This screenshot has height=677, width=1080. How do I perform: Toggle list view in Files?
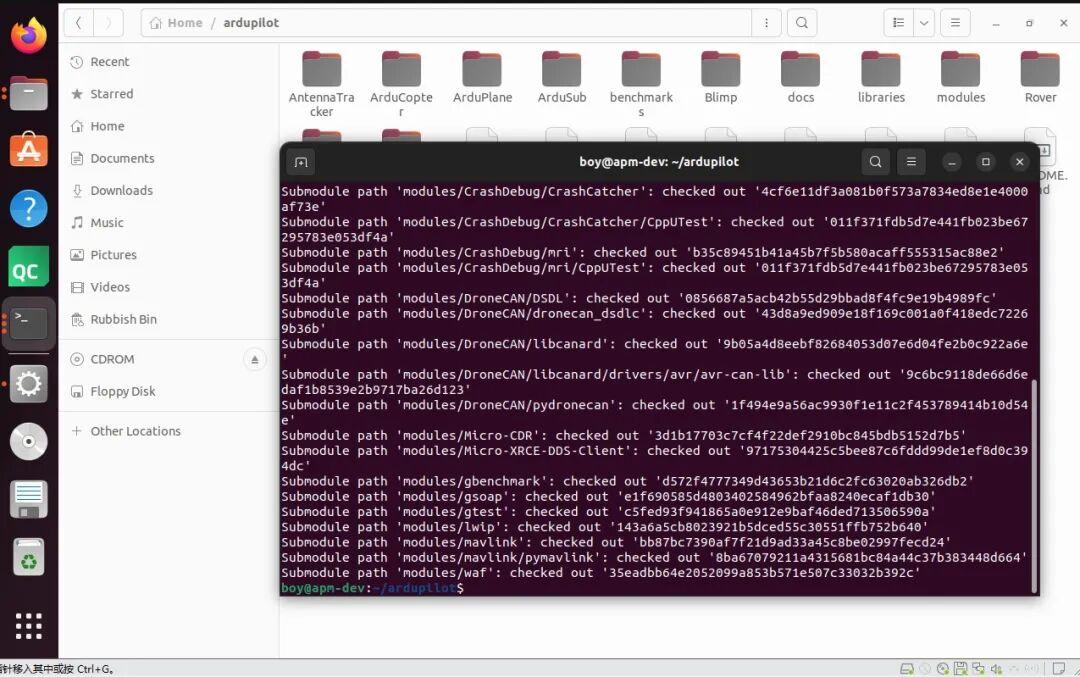point(899,23)
